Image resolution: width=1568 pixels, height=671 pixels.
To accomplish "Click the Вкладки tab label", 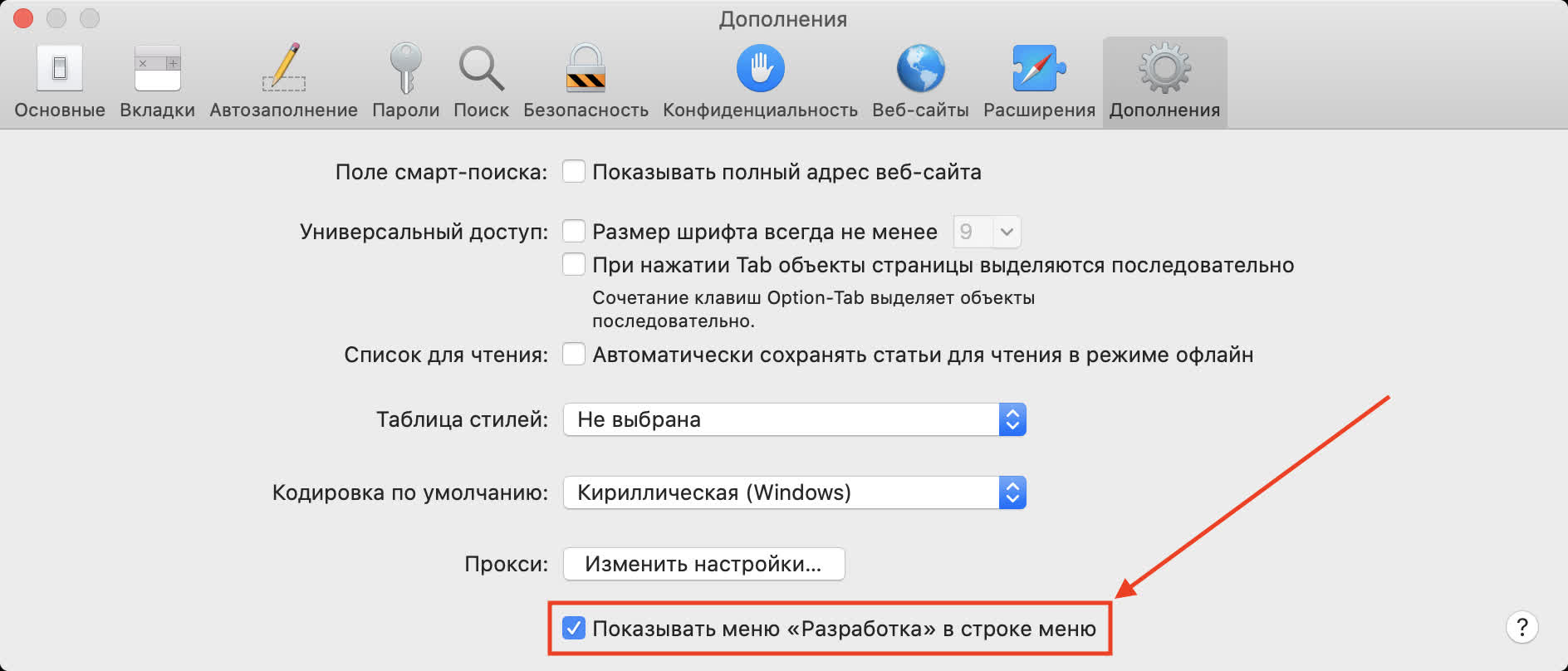I will point(157,110).
